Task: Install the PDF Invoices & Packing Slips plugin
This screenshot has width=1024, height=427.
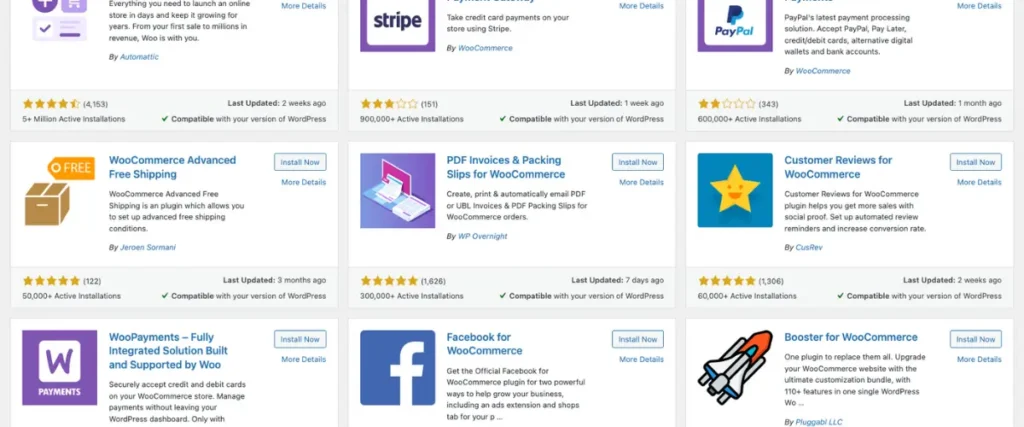Action: (x=637, y=162)
